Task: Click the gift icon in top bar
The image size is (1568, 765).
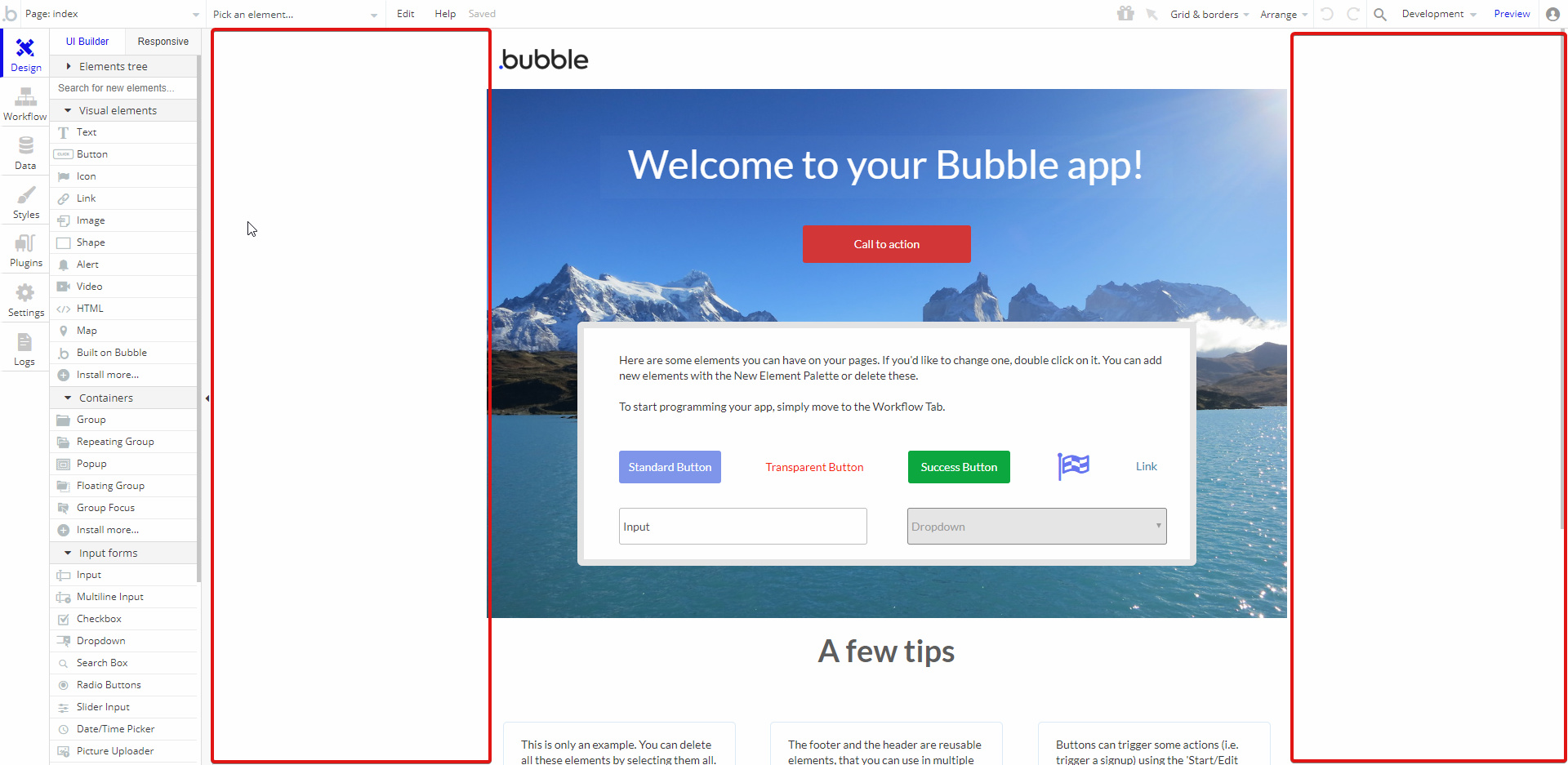Action: pyautogui.click(x=1125, y=13)
